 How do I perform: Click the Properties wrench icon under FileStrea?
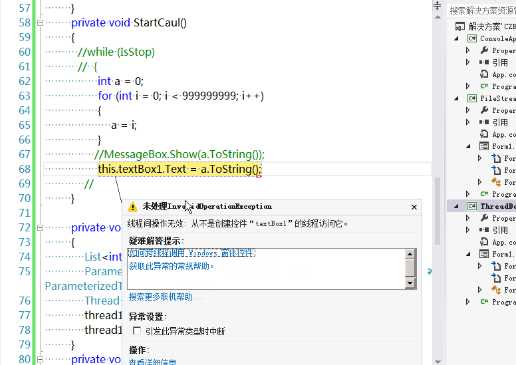click(484, 110)
